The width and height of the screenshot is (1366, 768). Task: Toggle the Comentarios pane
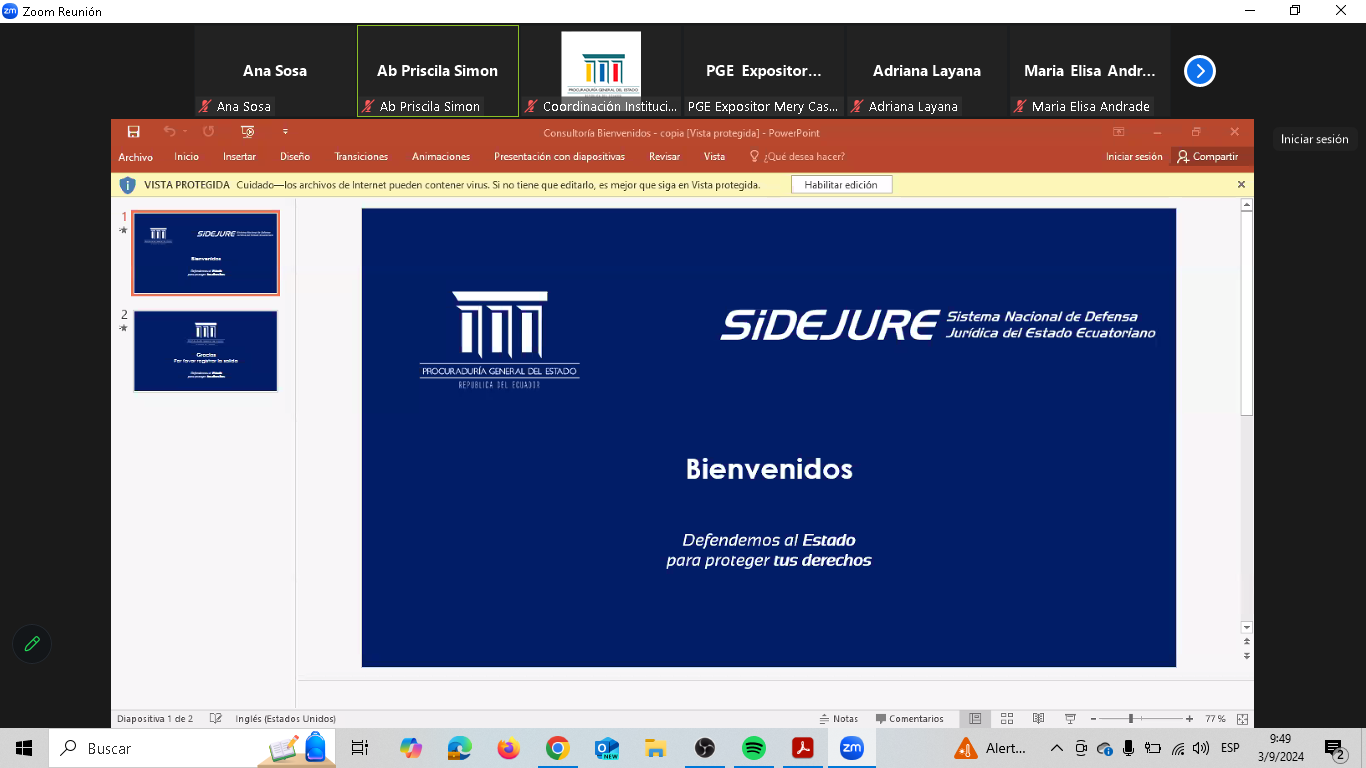click(909, 719)
